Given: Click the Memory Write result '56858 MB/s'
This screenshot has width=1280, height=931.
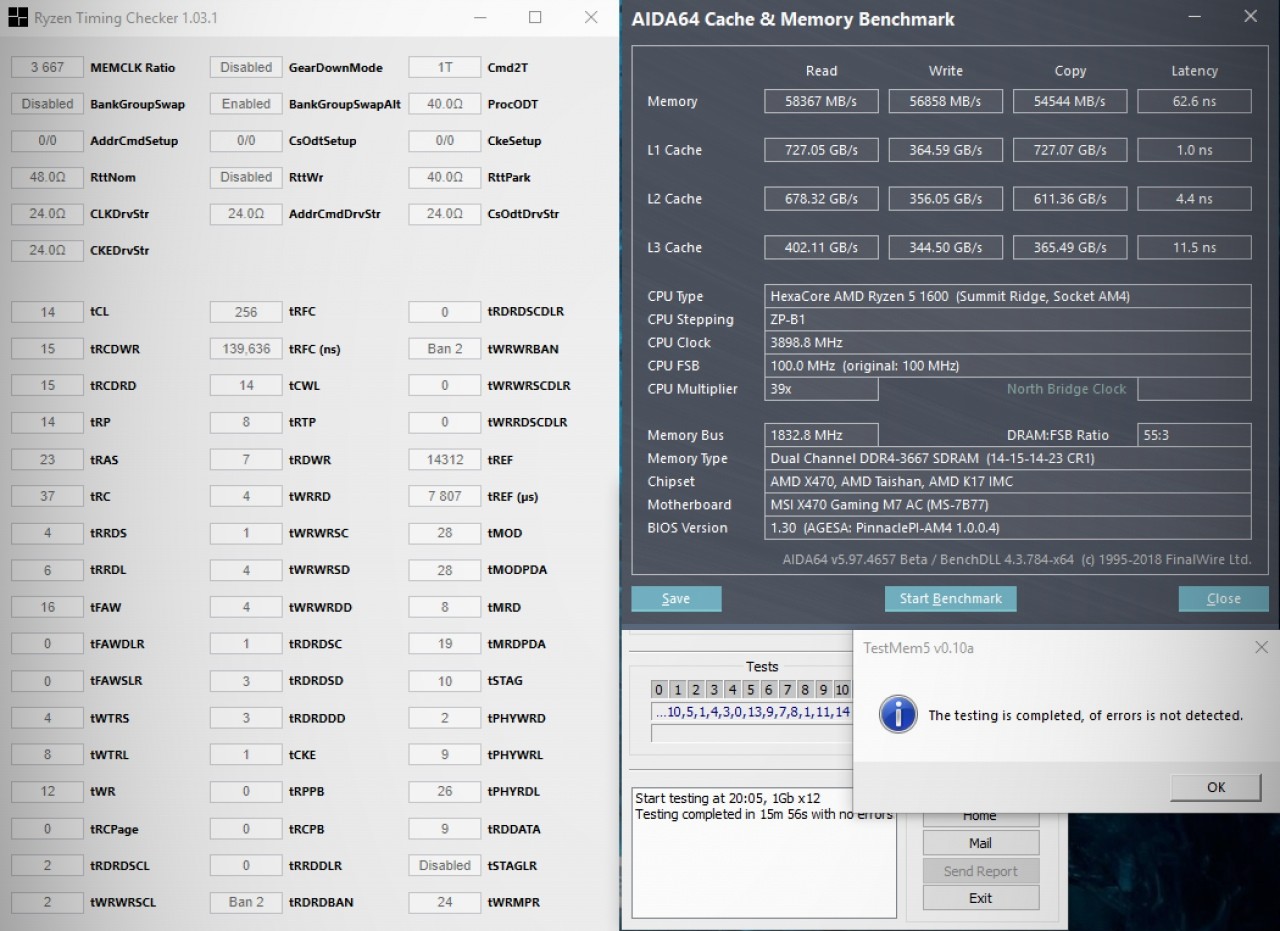Looking at the screenshot, I should (945, 101).
